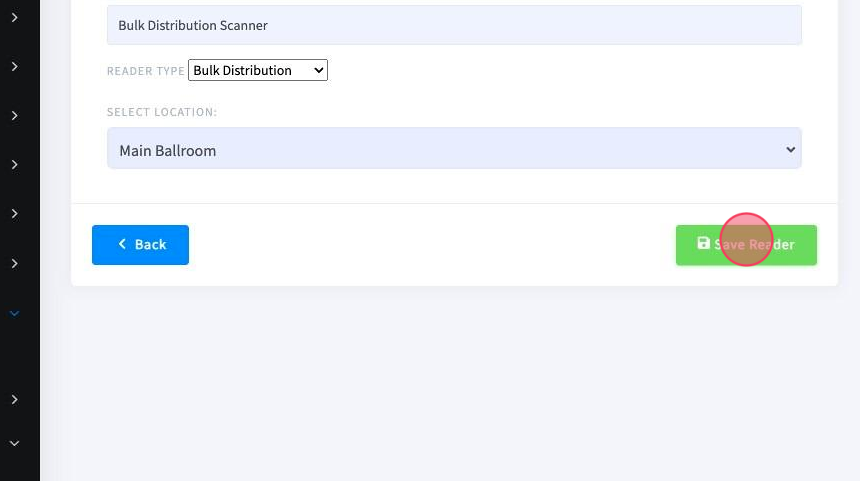Open the Main Ballroom location dropdown
This screenshot has width=860, height=481.
pos(454,149)
